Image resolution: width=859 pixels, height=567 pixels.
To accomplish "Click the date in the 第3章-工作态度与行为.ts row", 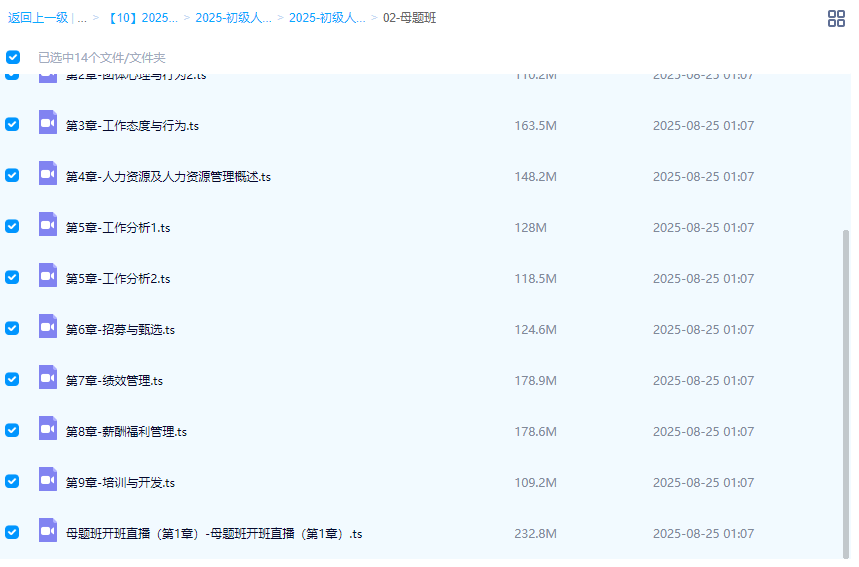I will pyautogui.click(x=703, y=125).
